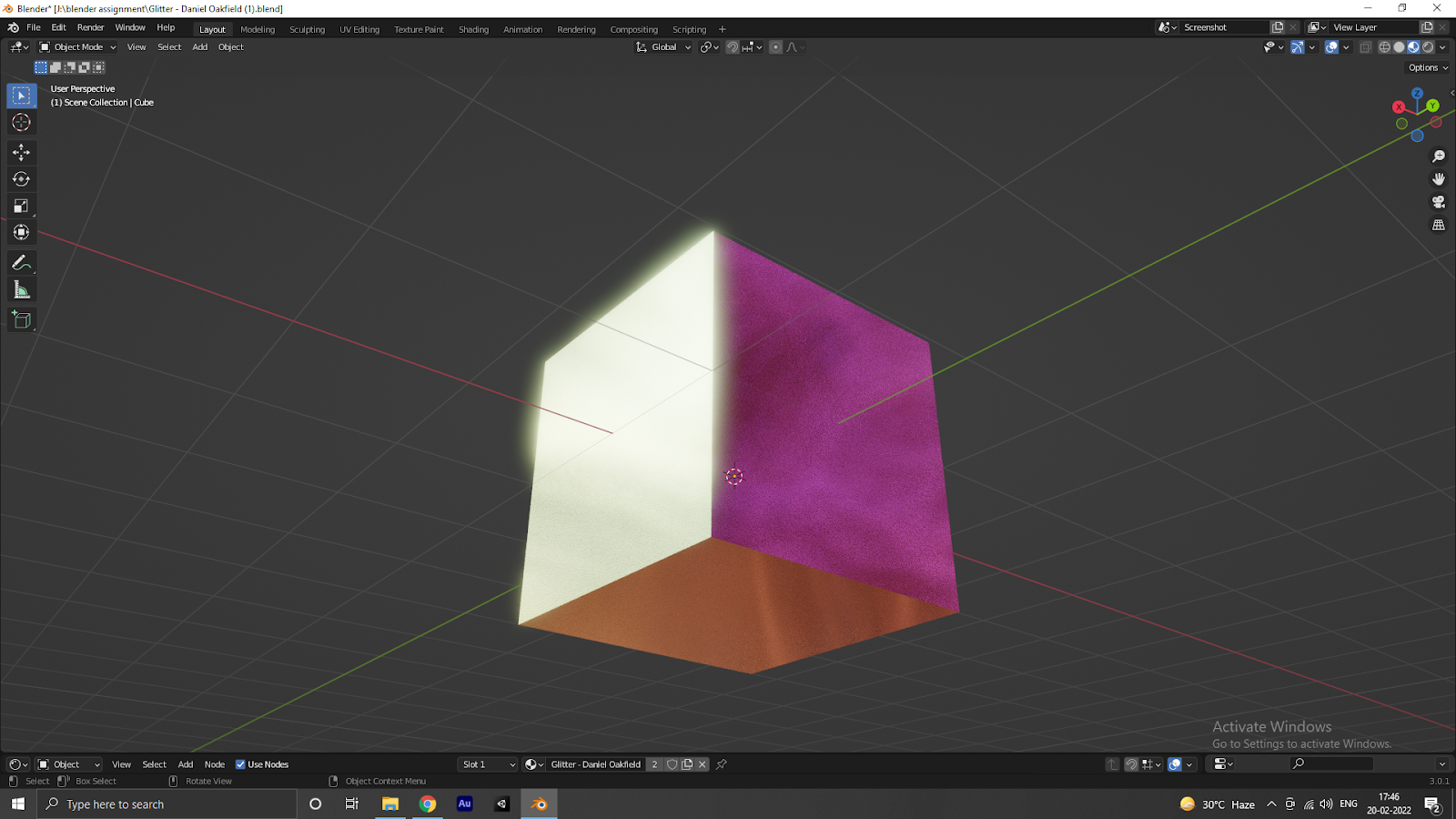The image size is (1456, 819).
Task: Open the Render menu
Action: [x=90, y=27]
